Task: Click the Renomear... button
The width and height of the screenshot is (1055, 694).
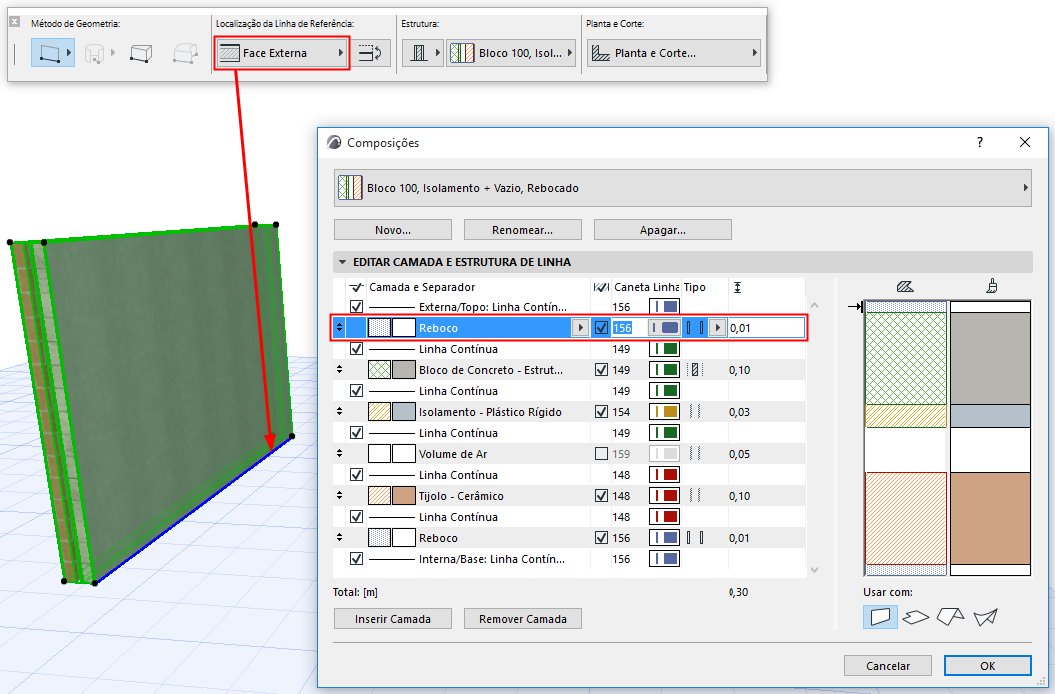Action: [523, 230]
